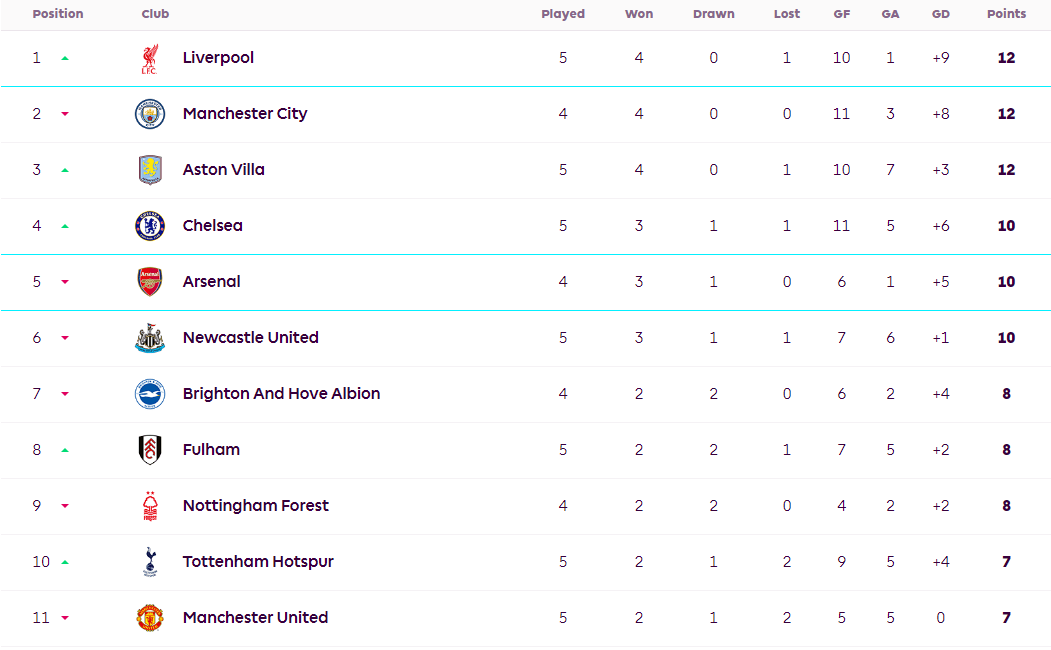1051x650 pixels.
Task: Click the Played column header
Action: click(x=563, y=14)
